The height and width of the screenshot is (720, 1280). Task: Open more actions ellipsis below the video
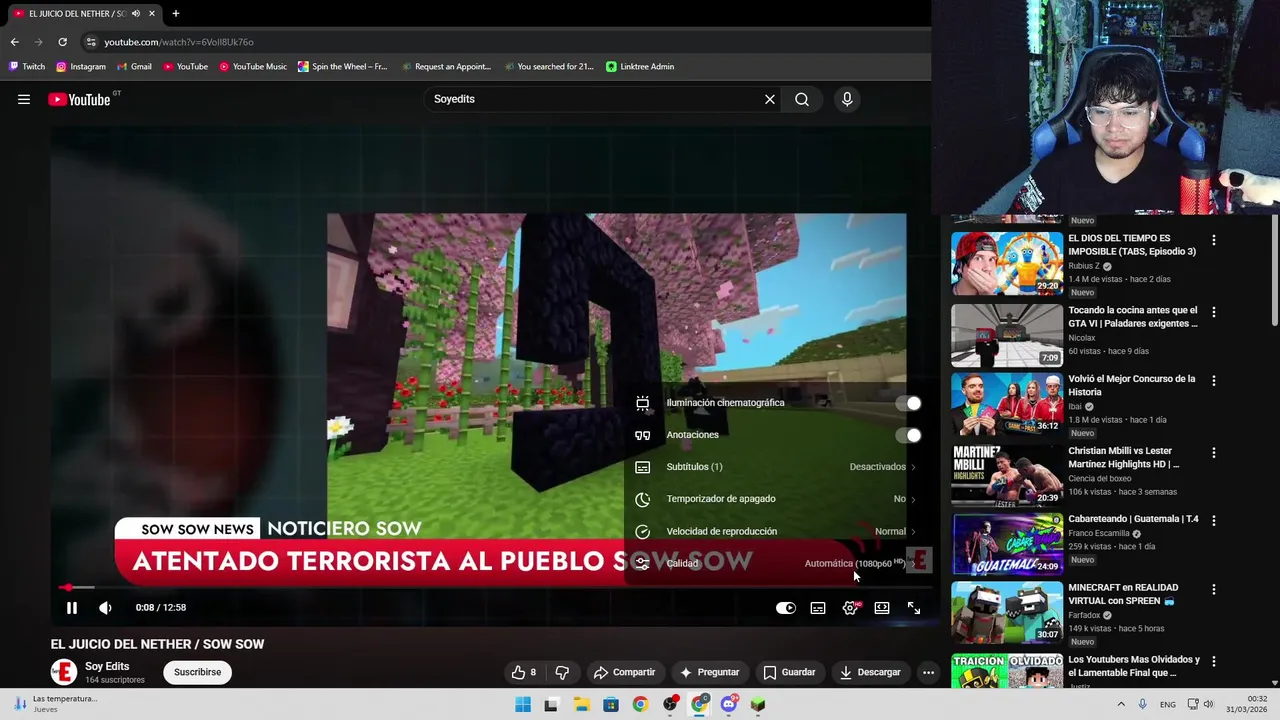click(928, 672)
